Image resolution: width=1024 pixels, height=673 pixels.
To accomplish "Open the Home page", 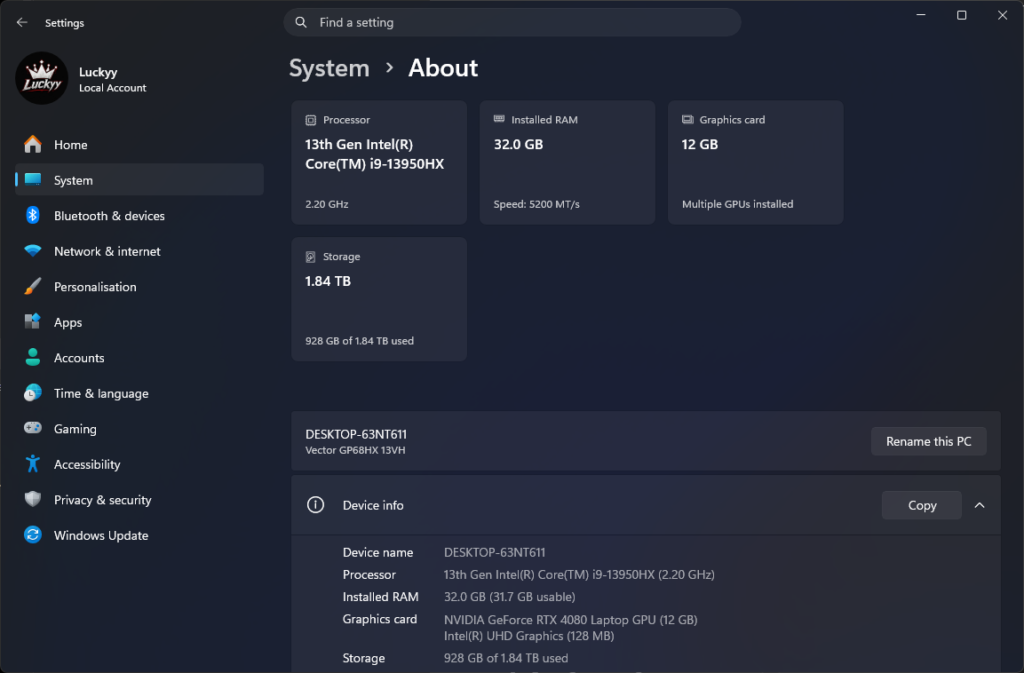I will click(139, 144).
